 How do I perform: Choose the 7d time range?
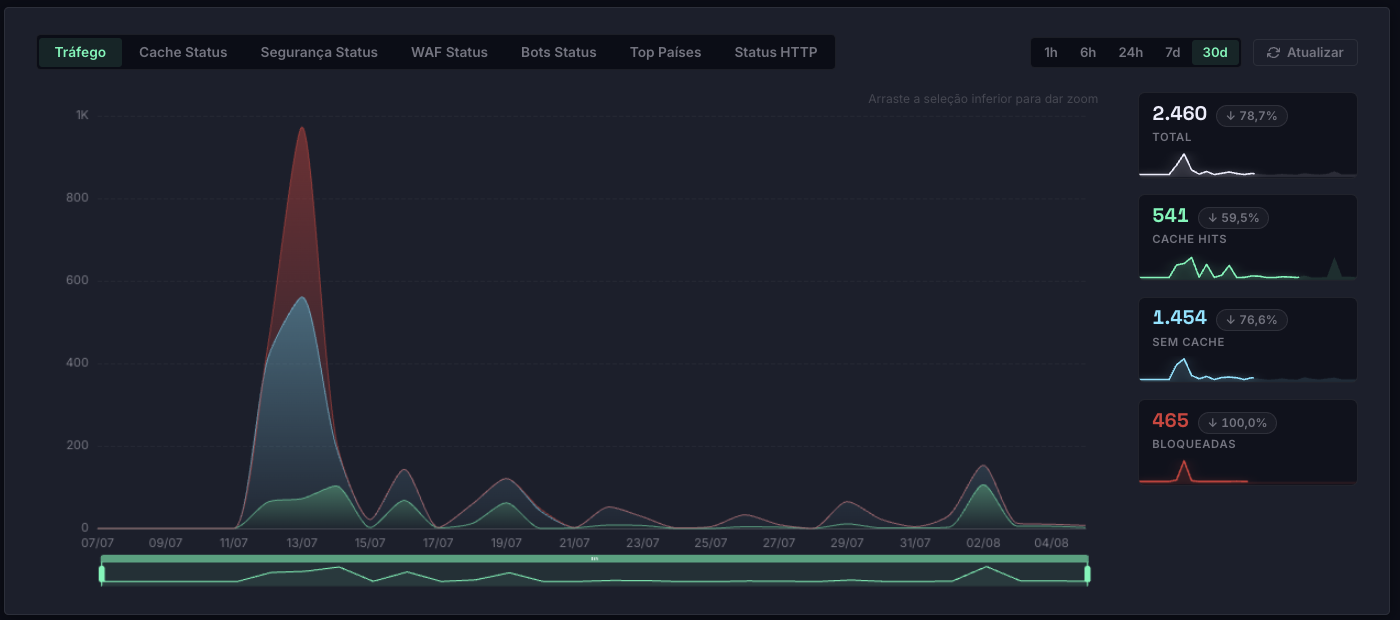click(1173, 52)
